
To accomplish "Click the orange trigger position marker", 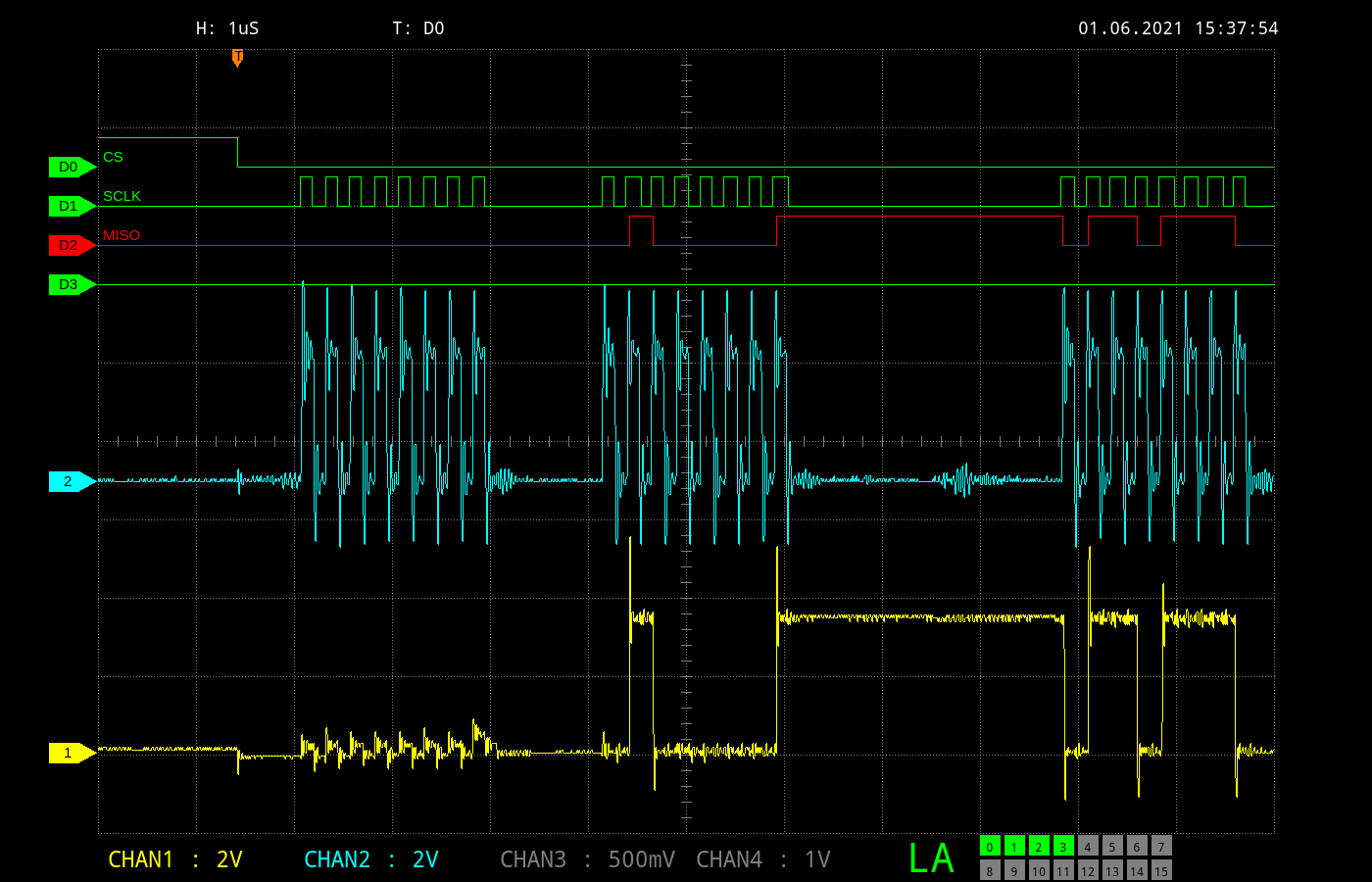I will click(237, 58).
